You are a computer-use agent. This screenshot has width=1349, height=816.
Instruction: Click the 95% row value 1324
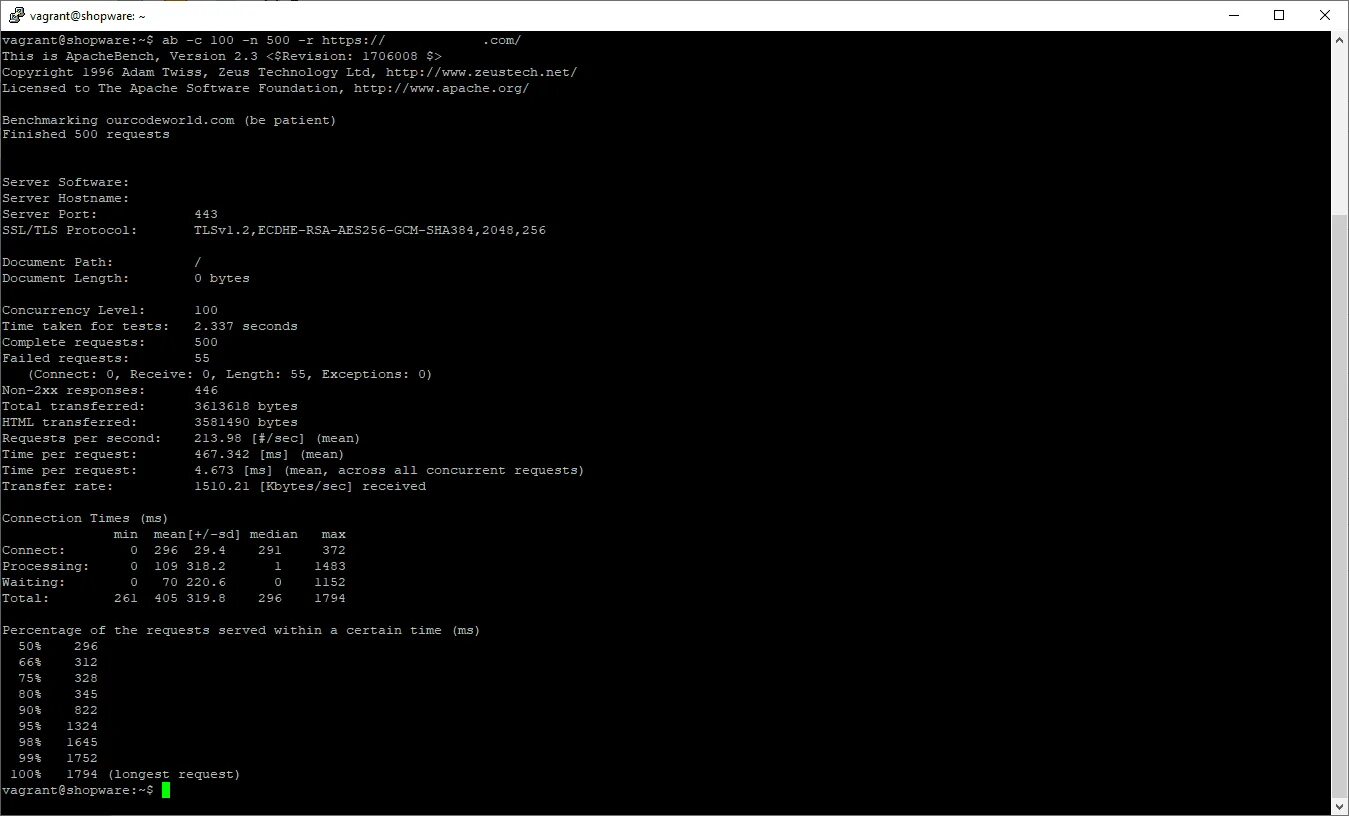(x=82, y=726)
